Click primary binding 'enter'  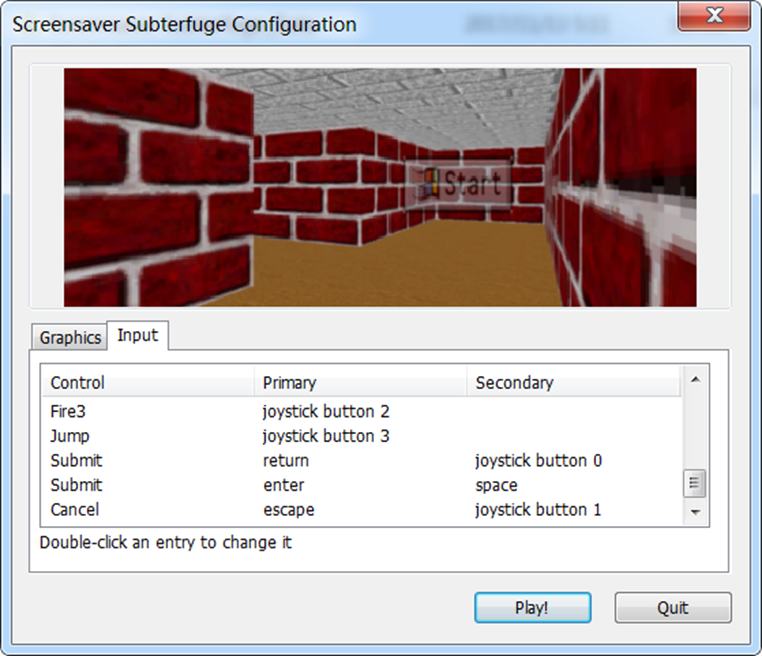click(x=284, y=485)
